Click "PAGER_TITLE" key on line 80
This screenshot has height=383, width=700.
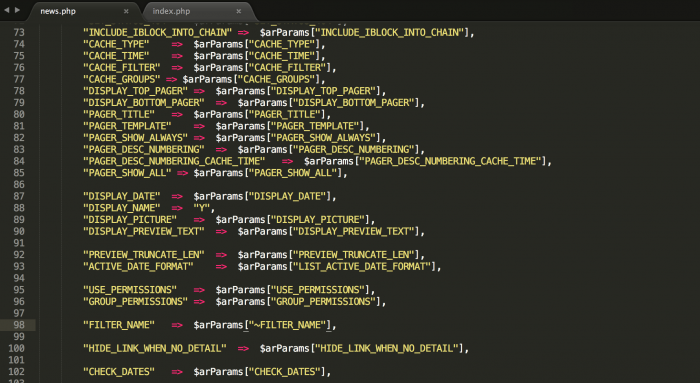point(119,114)
